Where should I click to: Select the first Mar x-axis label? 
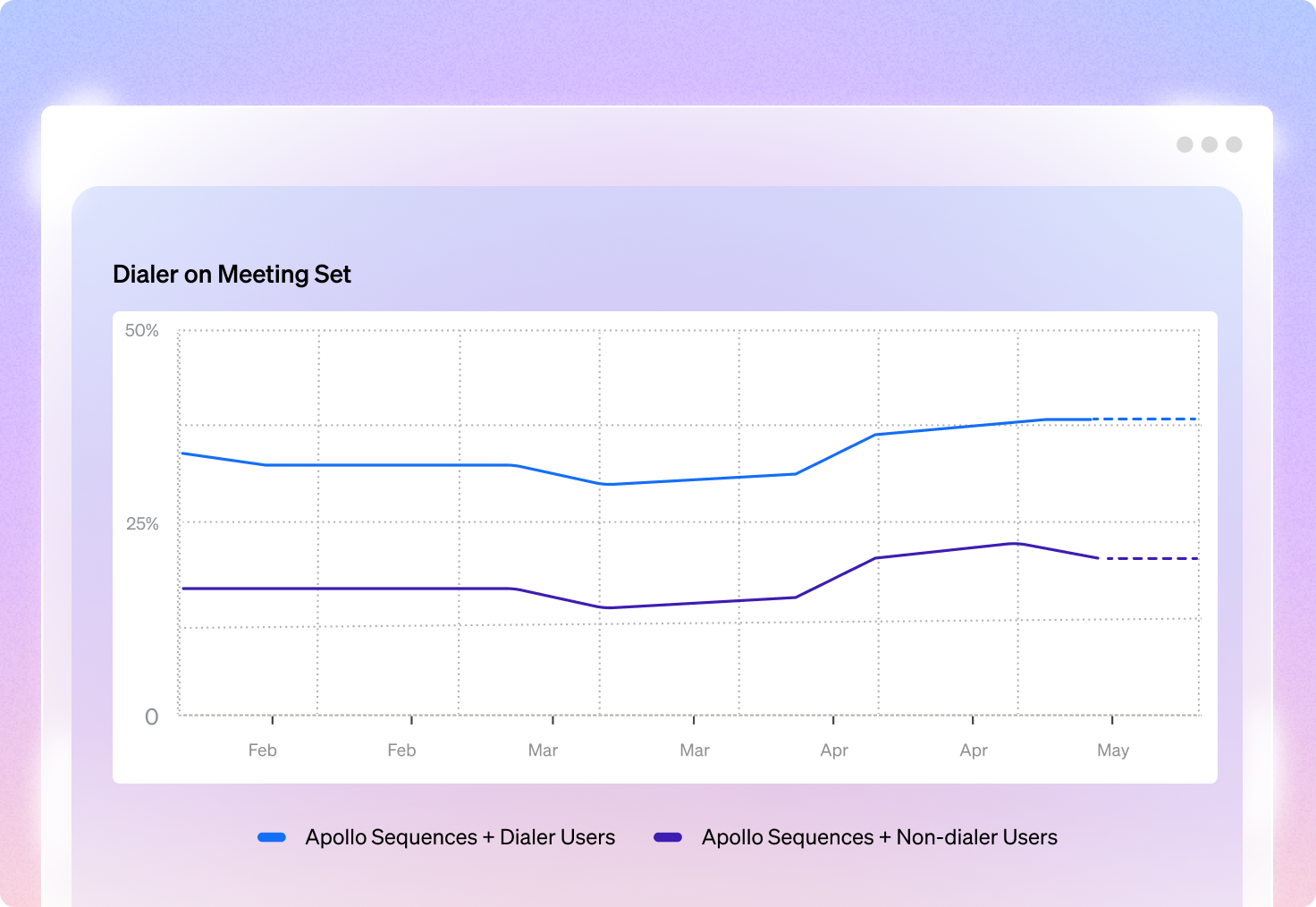click(x=543, y=750)
